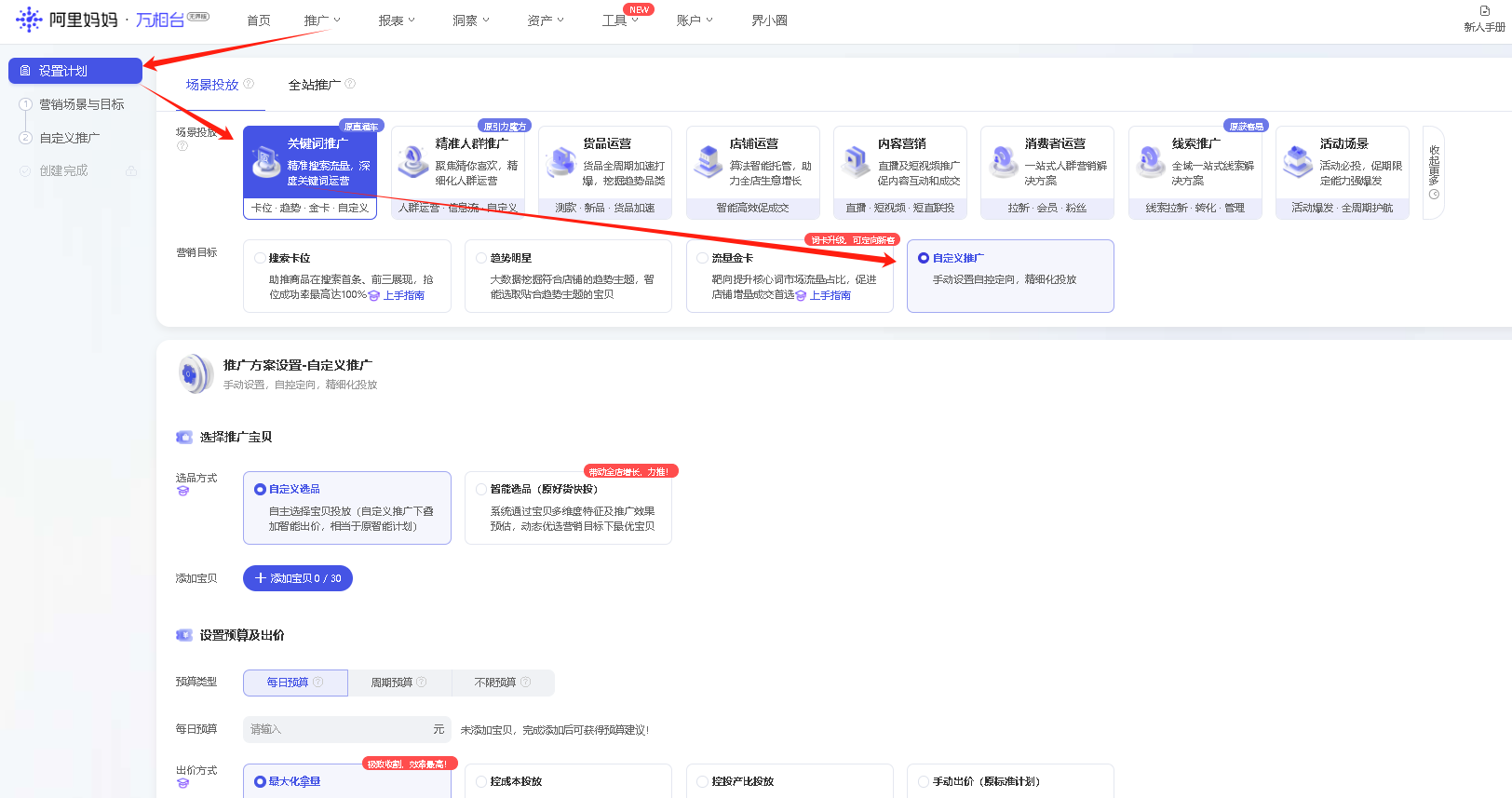
Task: Click the graduation cap icon under 出价方式
Action: point(182,784)
